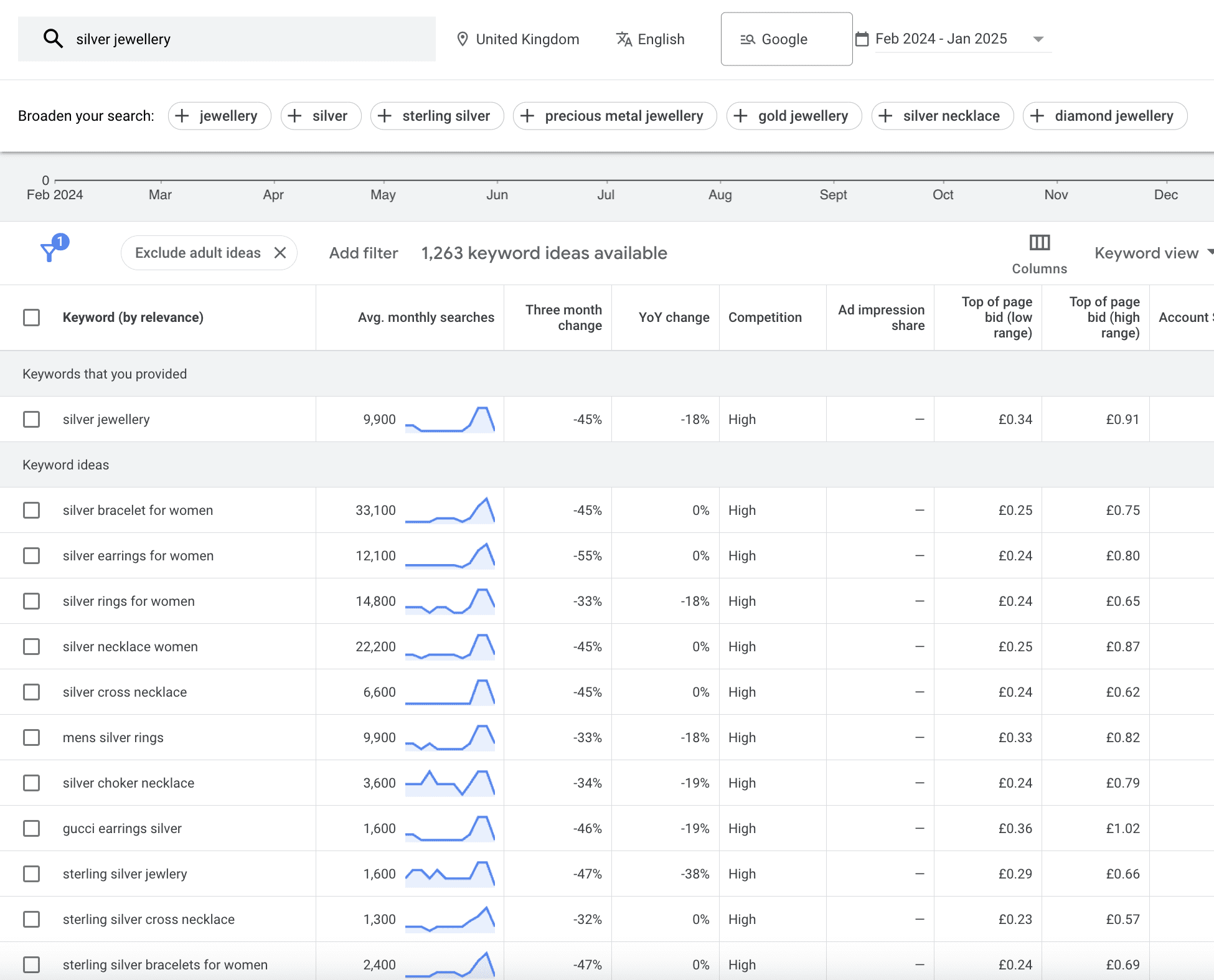1214x980 pixels.
Task: Open the Columns customization icon
Action: point(1038,243)
